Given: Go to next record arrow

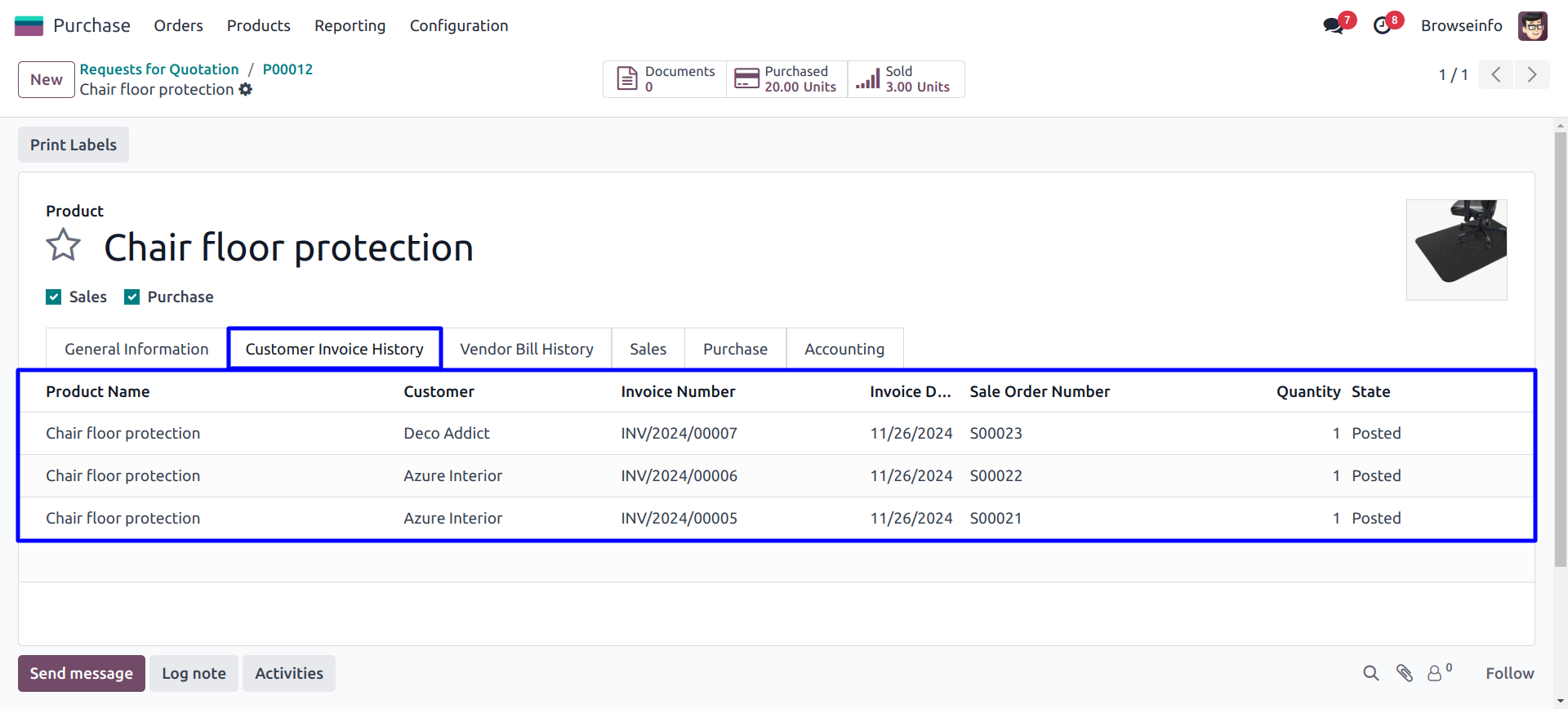Looking at the screenshot, I should point(1532,75).
